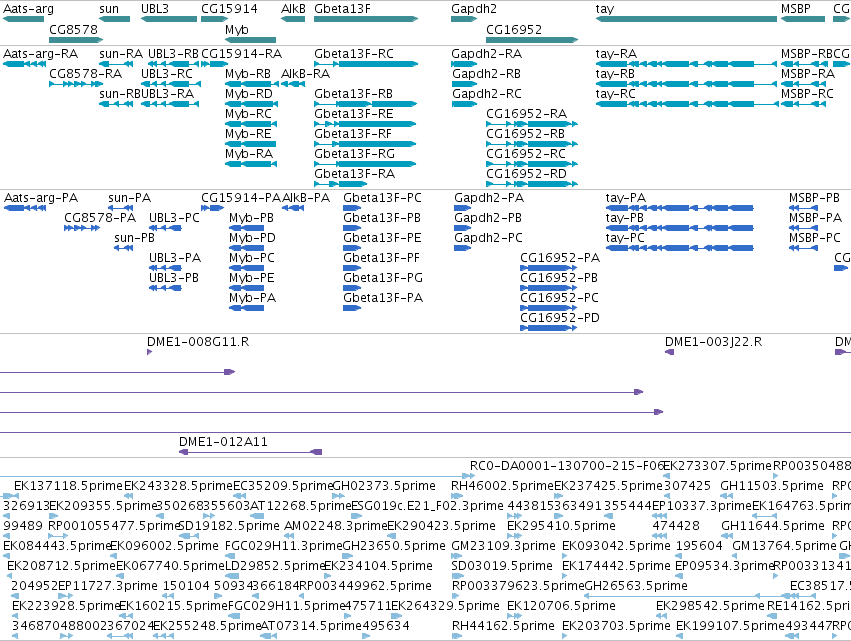The image size is (851, 641).
Task: Click transcript MSBP-RA label
Action: 808,74
